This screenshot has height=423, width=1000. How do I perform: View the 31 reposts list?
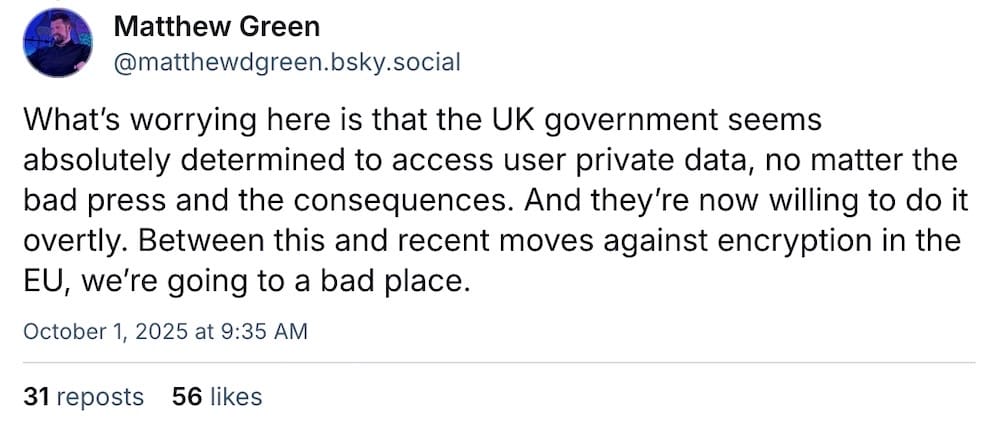pyautogui.click(x=83, y=397)
